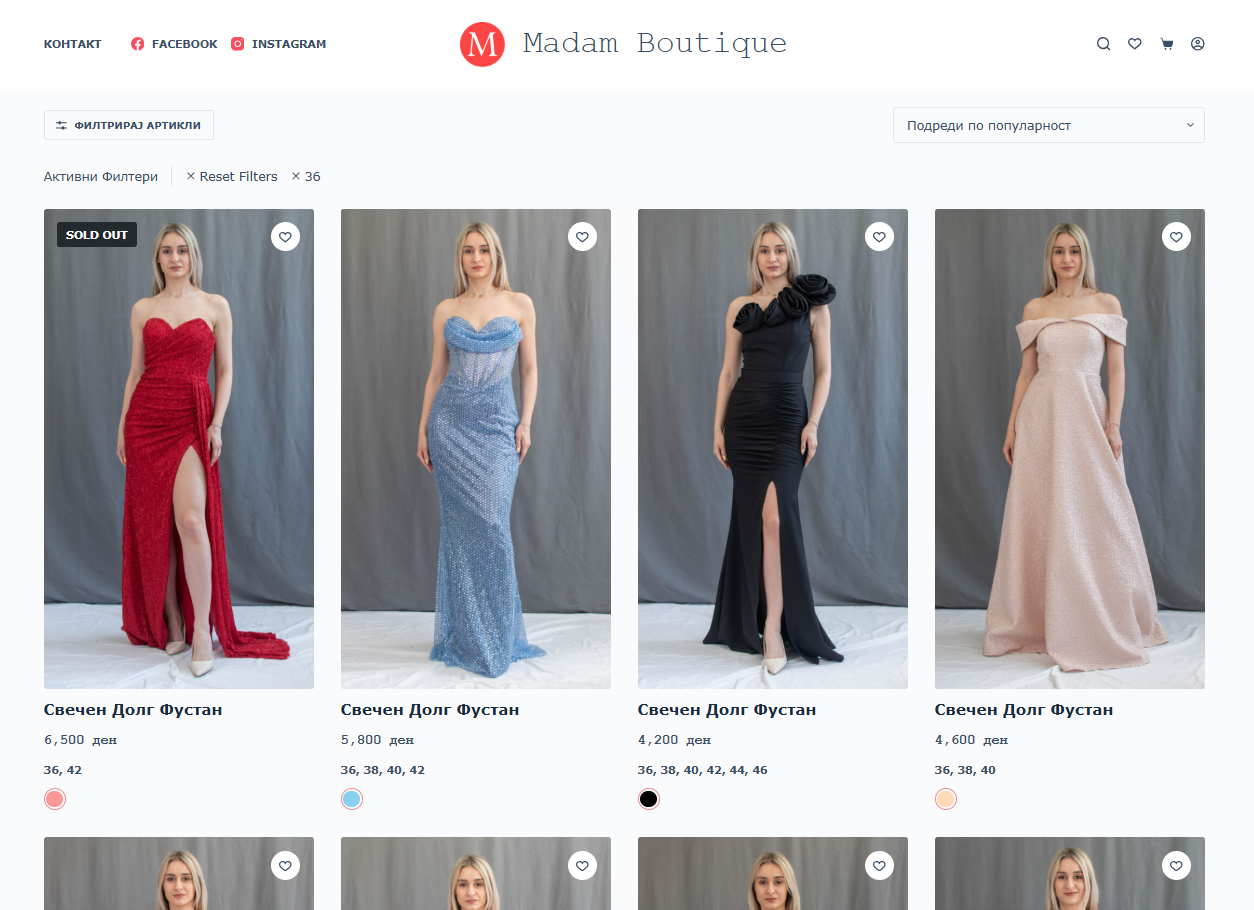Select the peach color swatch
1254x910 pixels.
[x=946, y=799]
